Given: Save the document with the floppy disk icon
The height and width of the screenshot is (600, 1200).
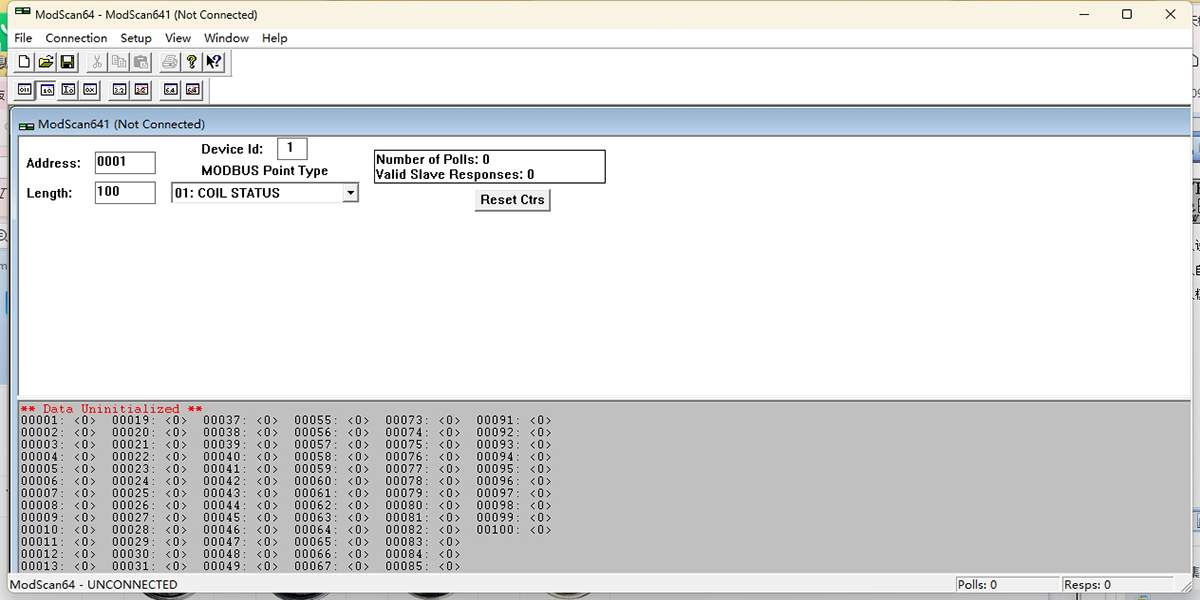Looking at the screenshot, I should tap(68, 62).
